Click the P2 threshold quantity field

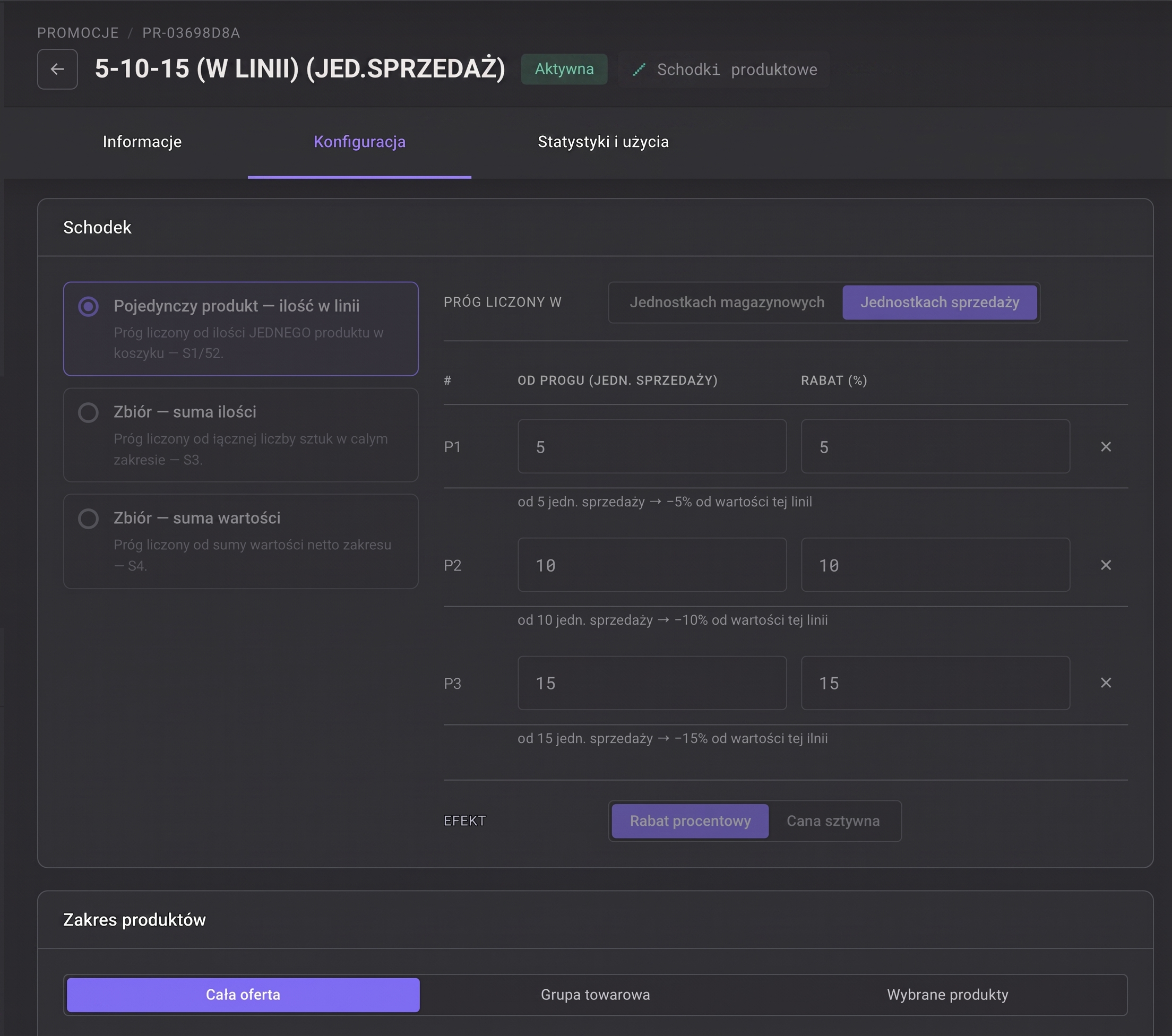[652, 565]
